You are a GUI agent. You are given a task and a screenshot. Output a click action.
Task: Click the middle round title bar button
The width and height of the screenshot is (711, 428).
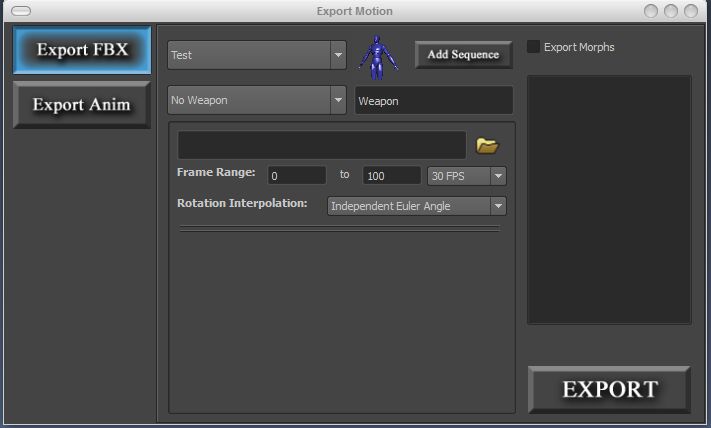[671, 11]
